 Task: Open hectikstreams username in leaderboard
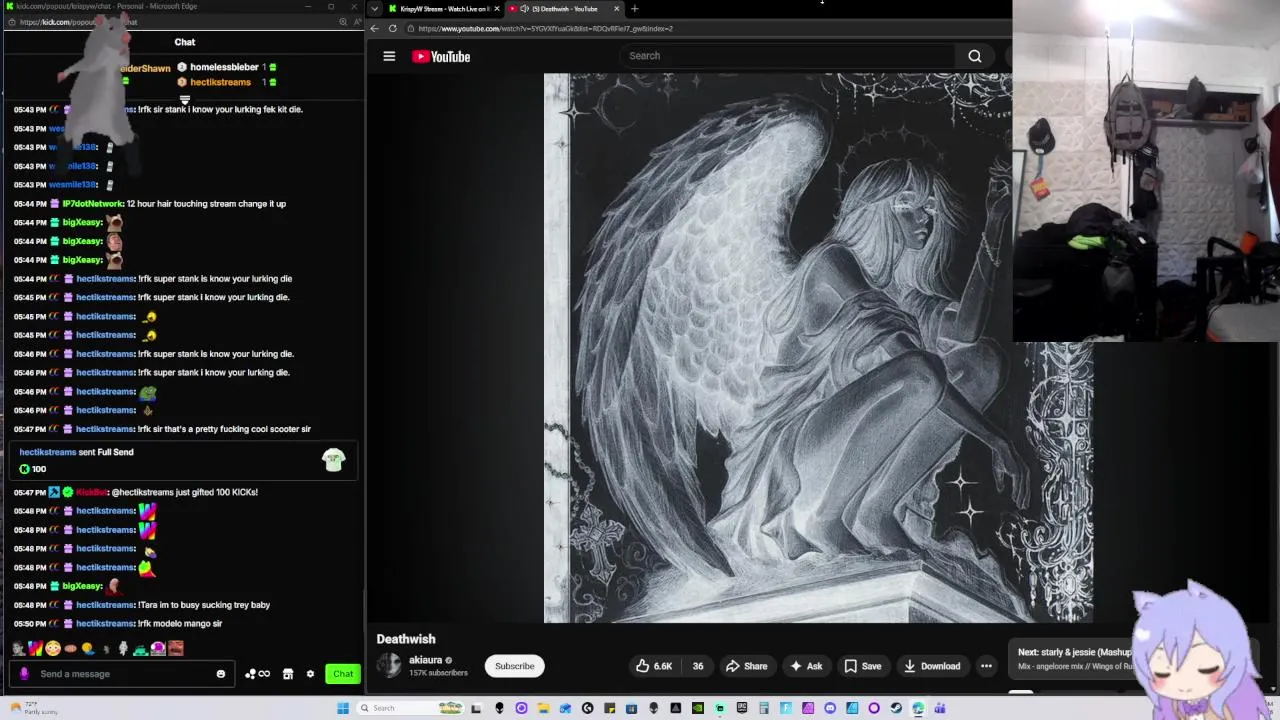220,82
